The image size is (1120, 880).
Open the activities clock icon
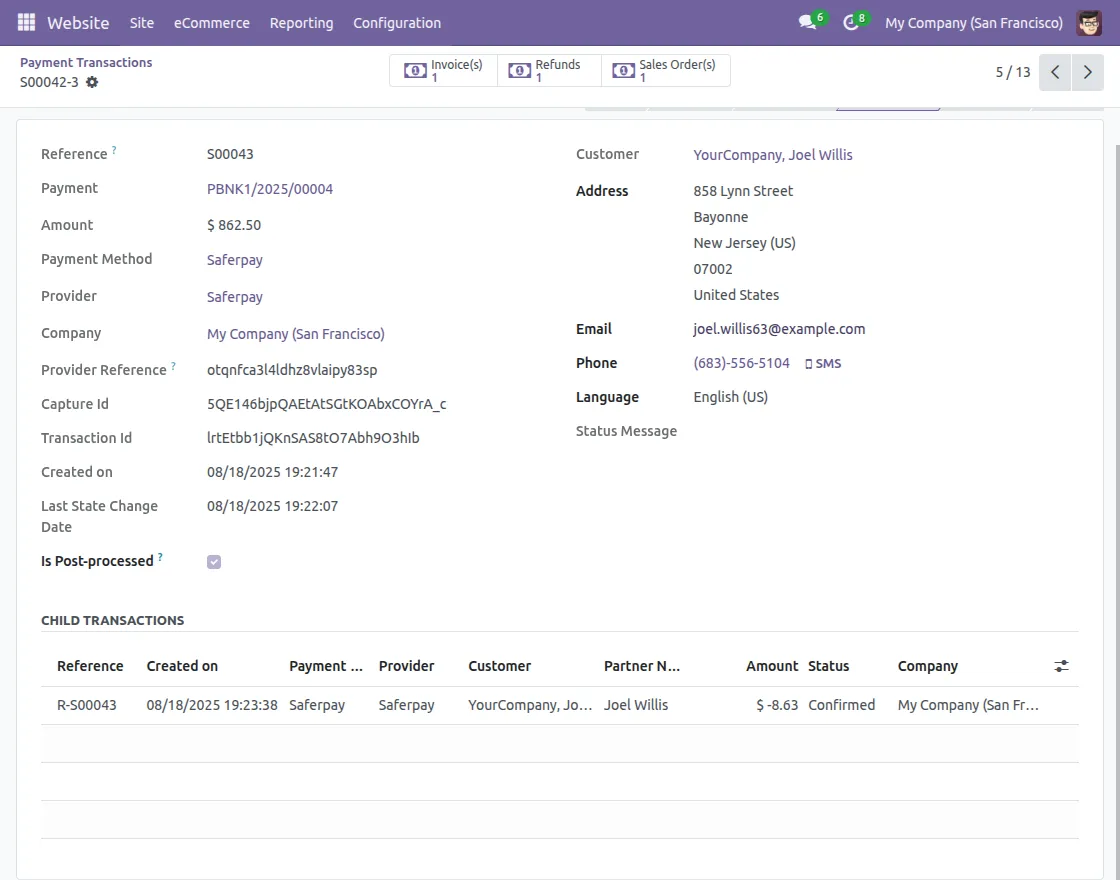(x=851, y=22)
